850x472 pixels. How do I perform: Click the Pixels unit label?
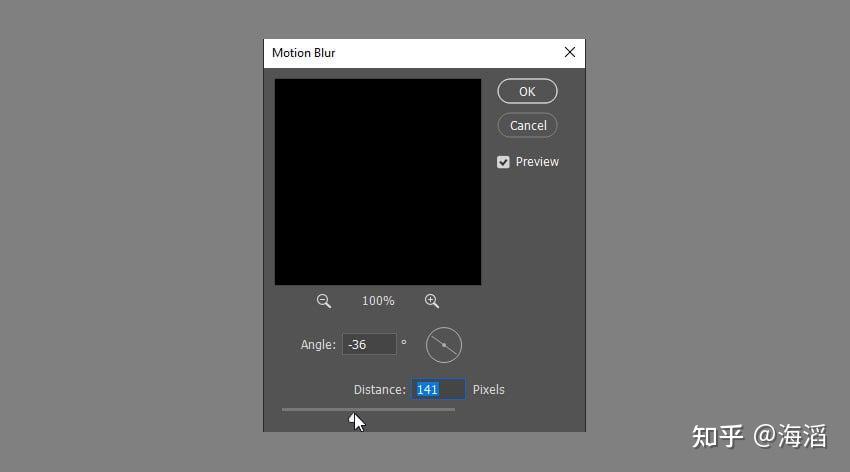tap(488, 390)
